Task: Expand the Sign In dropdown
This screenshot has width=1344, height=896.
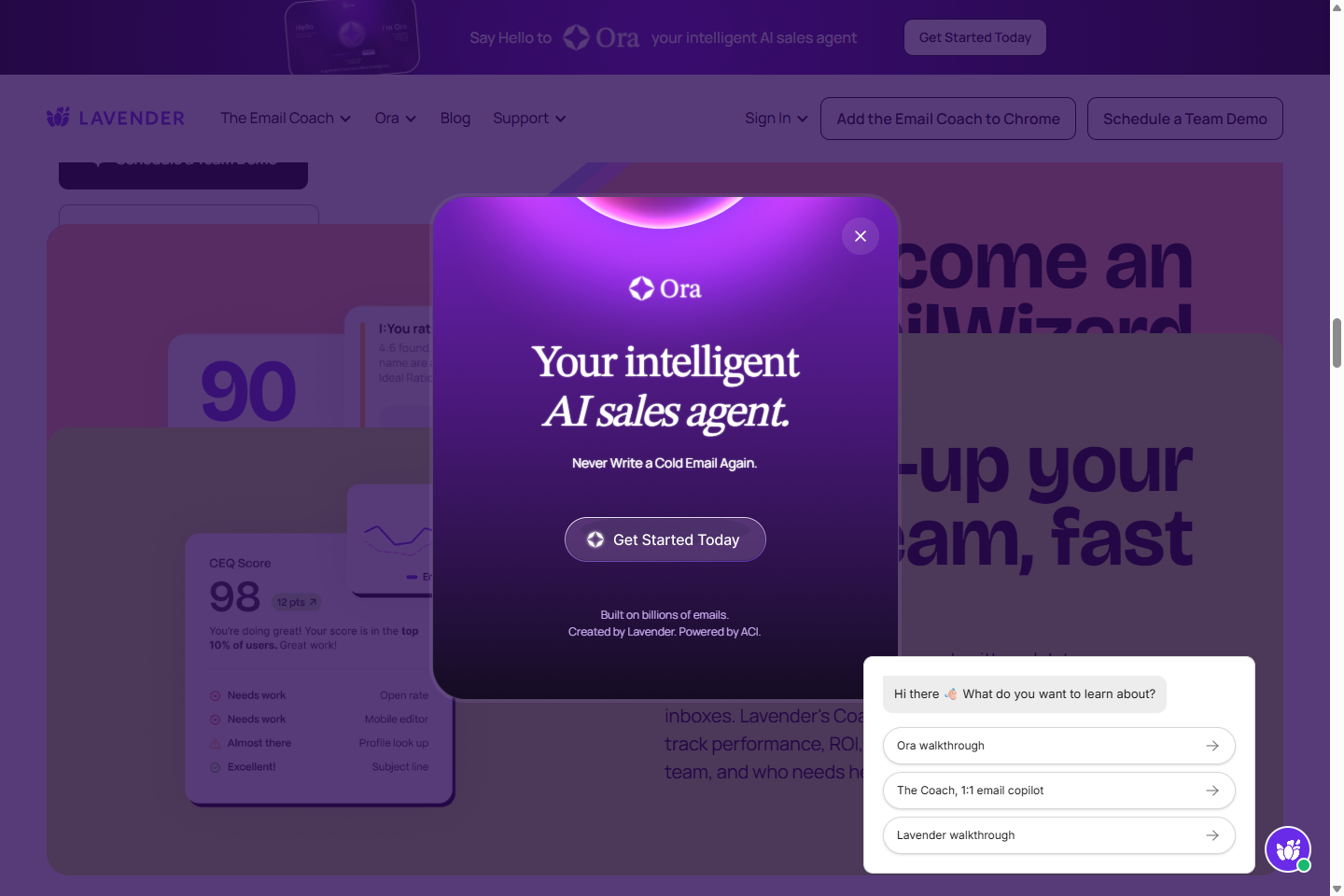Action: coord(769,118)
